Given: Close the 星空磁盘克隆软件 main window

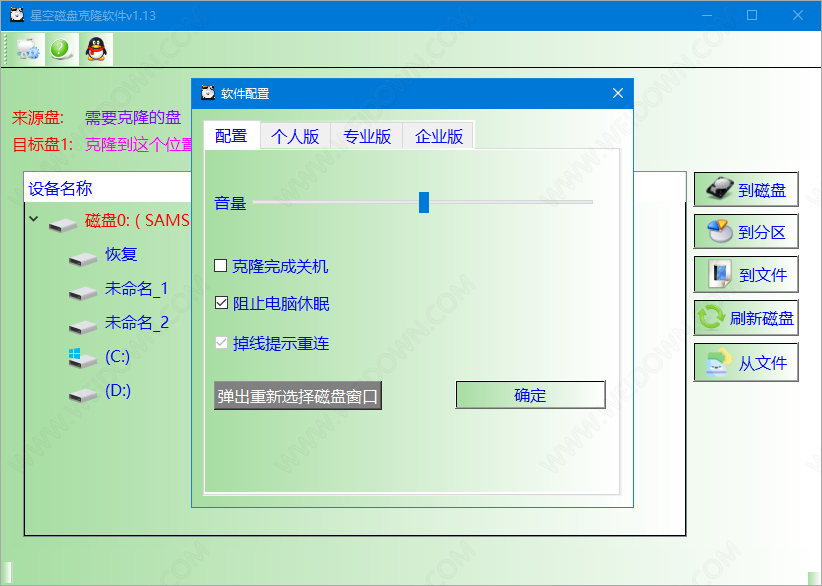Looking at the screenshot, I should click(x=798, y=15).
